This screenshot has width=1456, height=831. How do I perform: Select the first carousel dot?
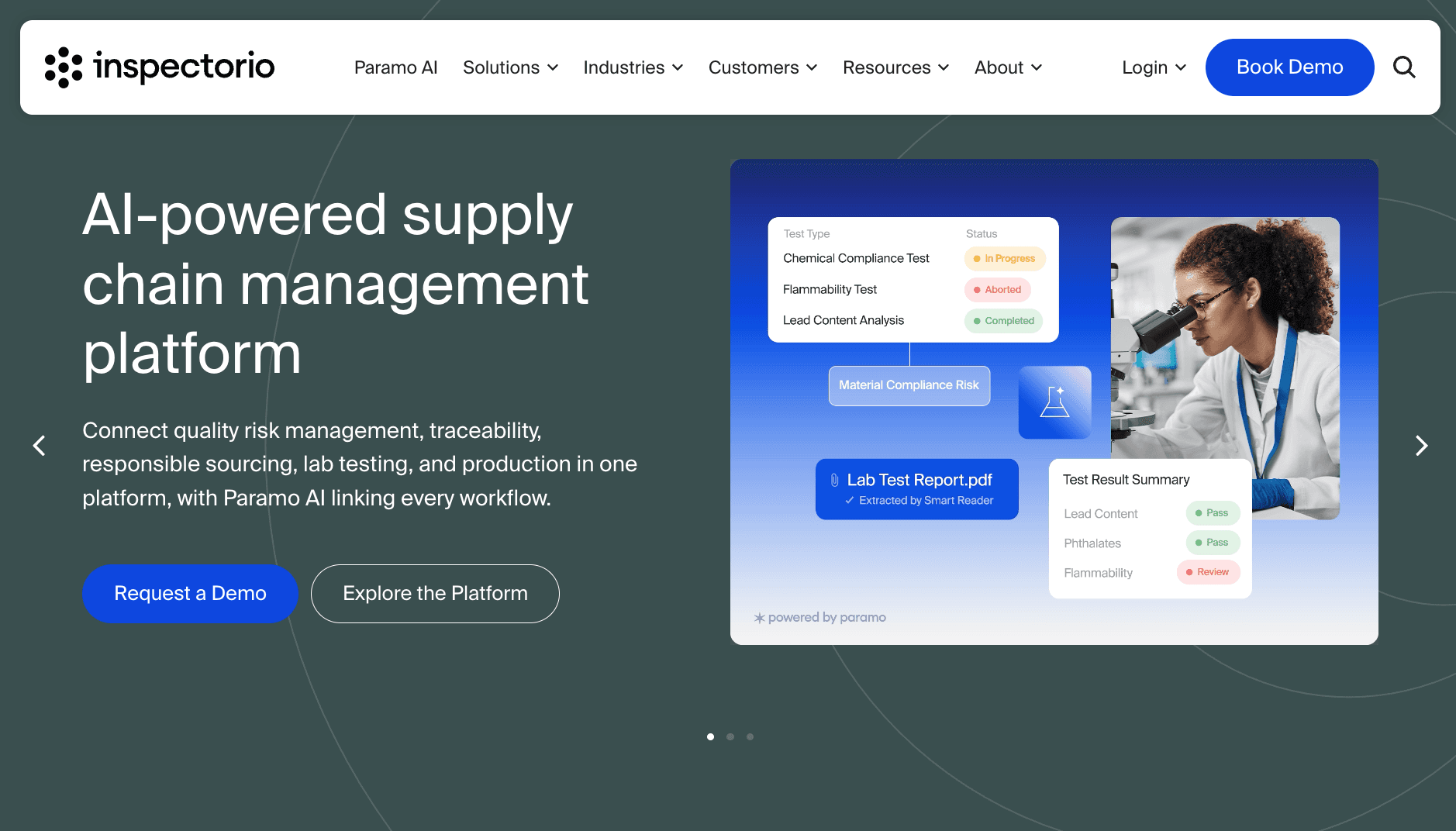[710, 736]
